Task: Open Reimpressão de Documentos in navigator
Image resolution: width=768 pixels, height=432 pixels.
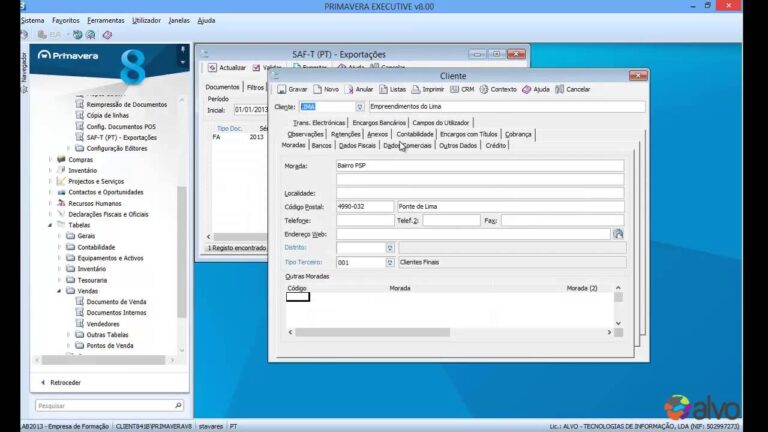Action: (x=126, y=104)
